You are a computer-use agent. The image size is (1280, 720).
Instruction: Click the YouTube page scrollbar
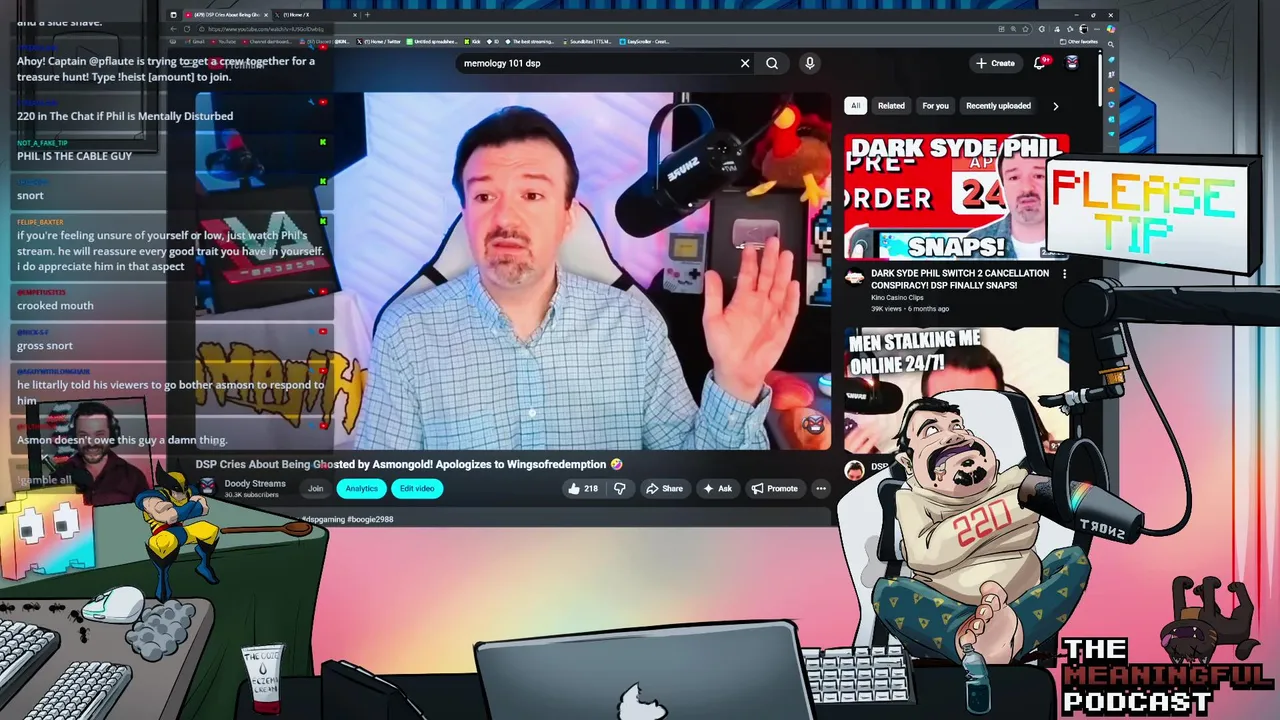[x=1099, y=78]
